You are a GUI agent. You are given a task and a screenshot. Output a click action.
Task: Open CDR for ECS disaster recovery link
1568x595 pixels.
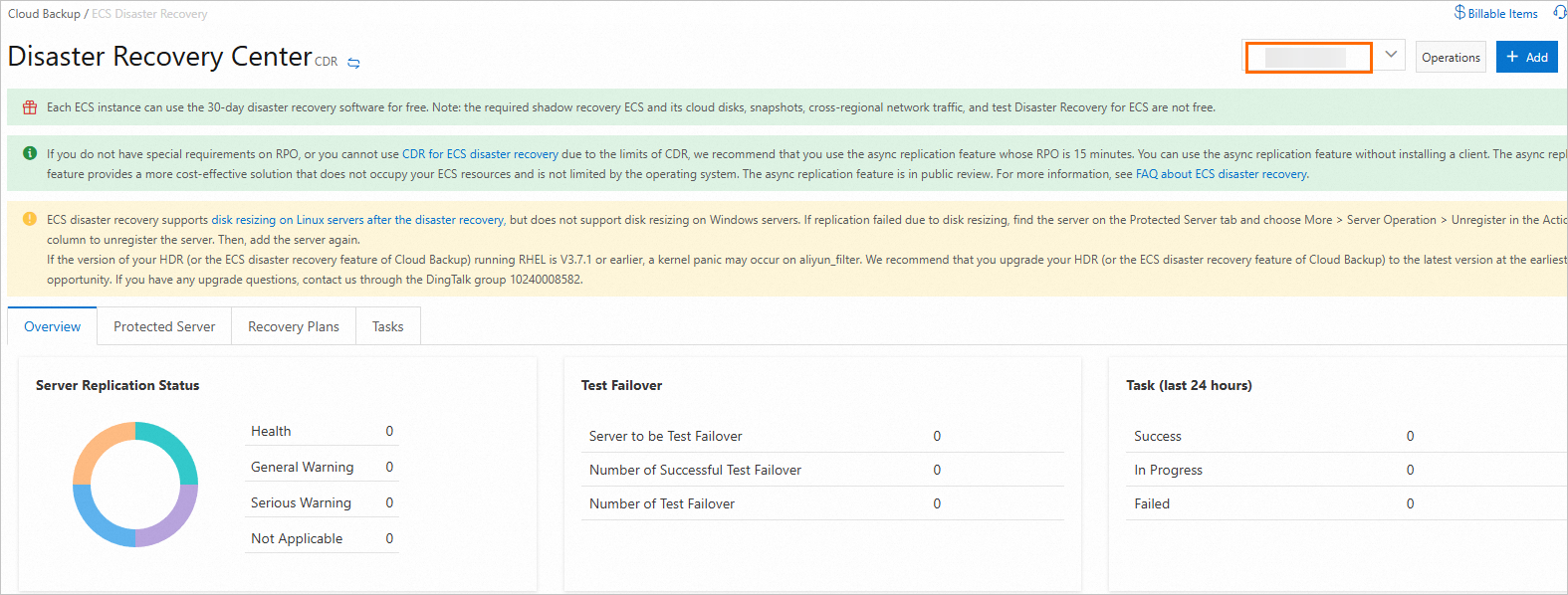click(480, 154)
